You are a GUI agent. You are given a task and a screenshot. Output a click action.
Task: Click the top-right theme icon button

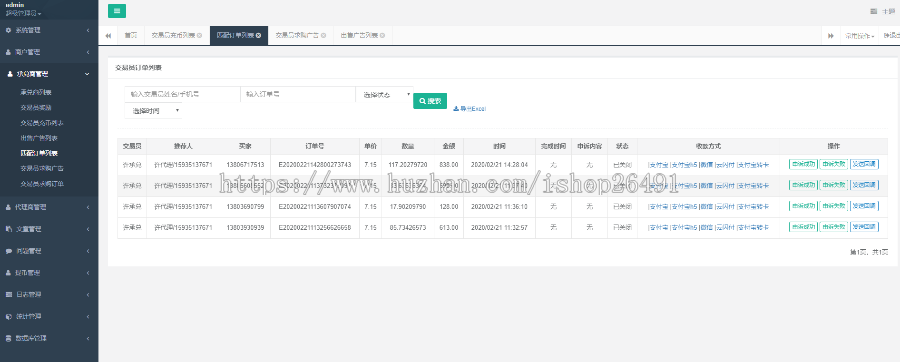coord(873,11)
